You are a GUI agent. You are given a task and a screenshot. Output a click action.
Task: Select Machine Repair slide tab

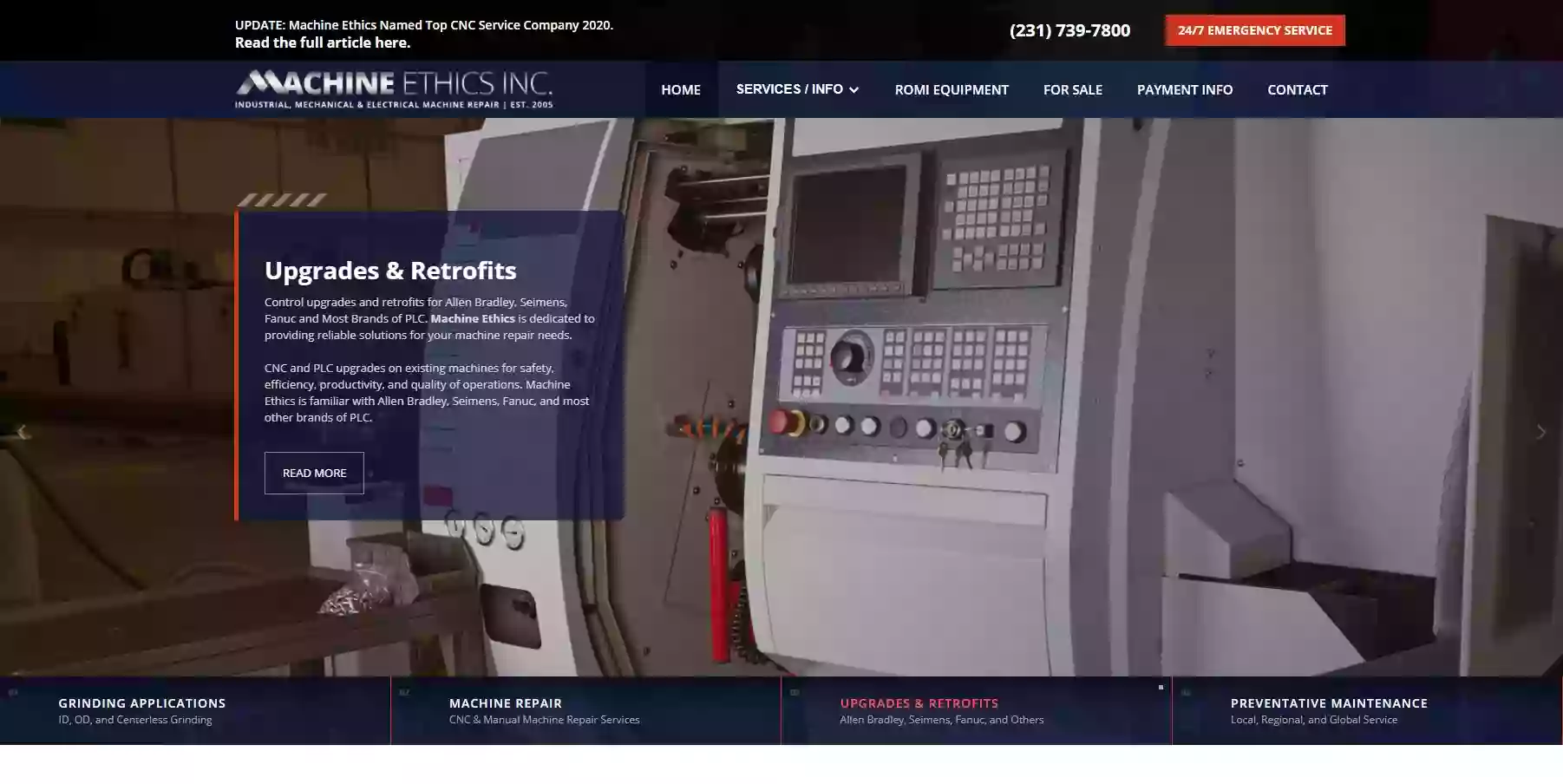coord(585,710)
